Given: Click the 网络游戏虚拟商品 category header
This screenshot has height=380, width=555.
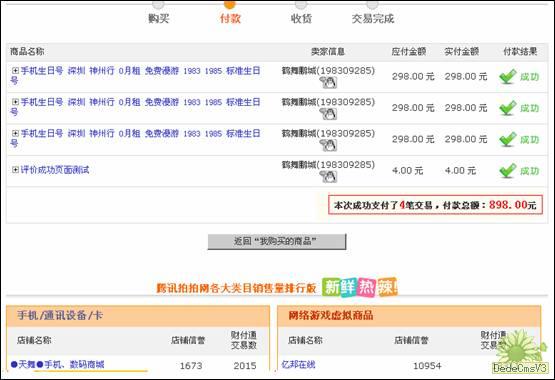Looking at the screenshot, I should pyautogui.click(x=331, y=315).
